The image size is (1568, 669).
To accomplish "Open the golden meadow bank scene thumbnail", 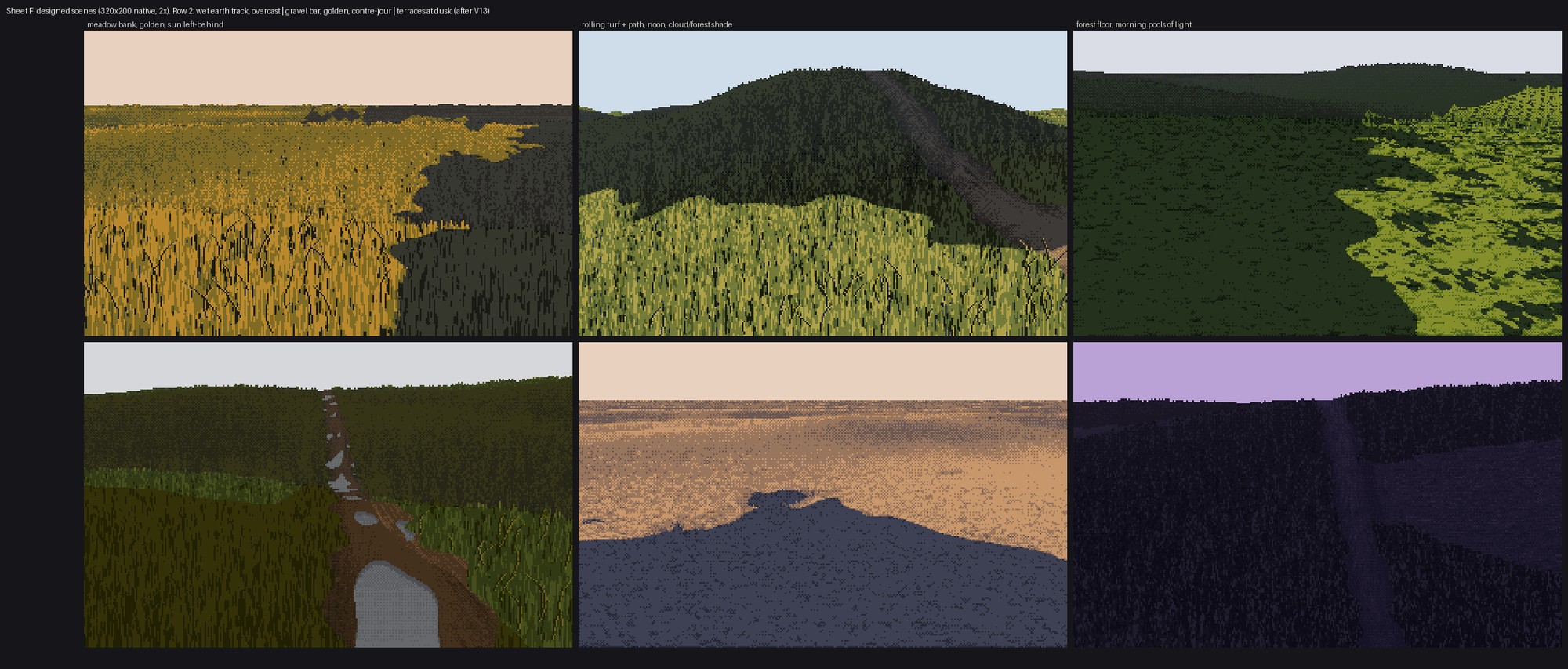I will click(328, 184).
